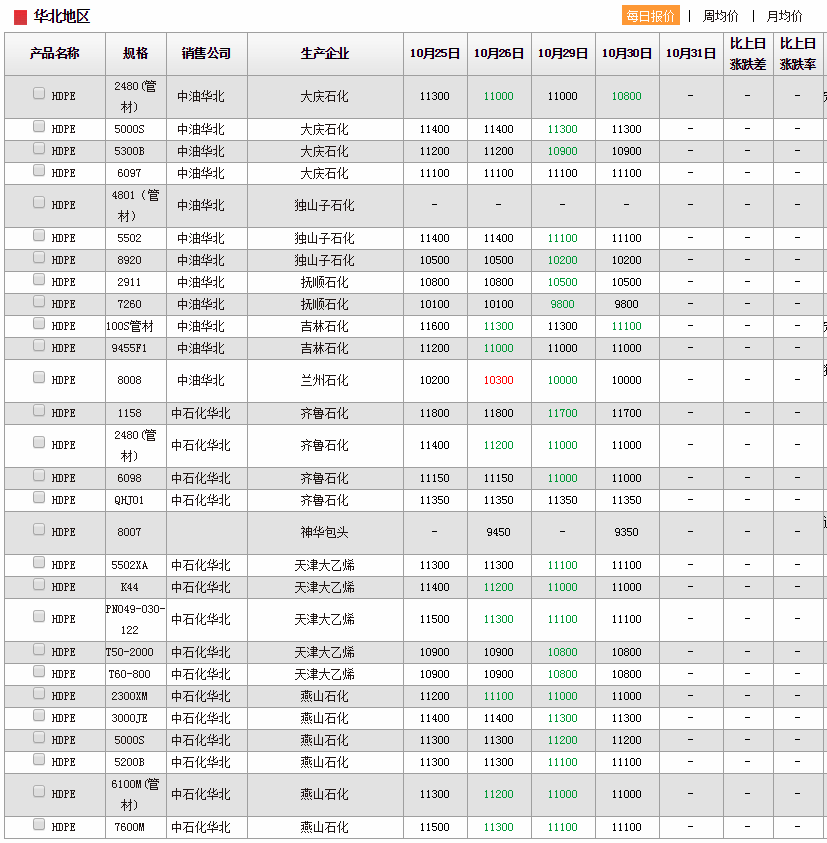Click the 销售公司 column header

tap(206, 53)
